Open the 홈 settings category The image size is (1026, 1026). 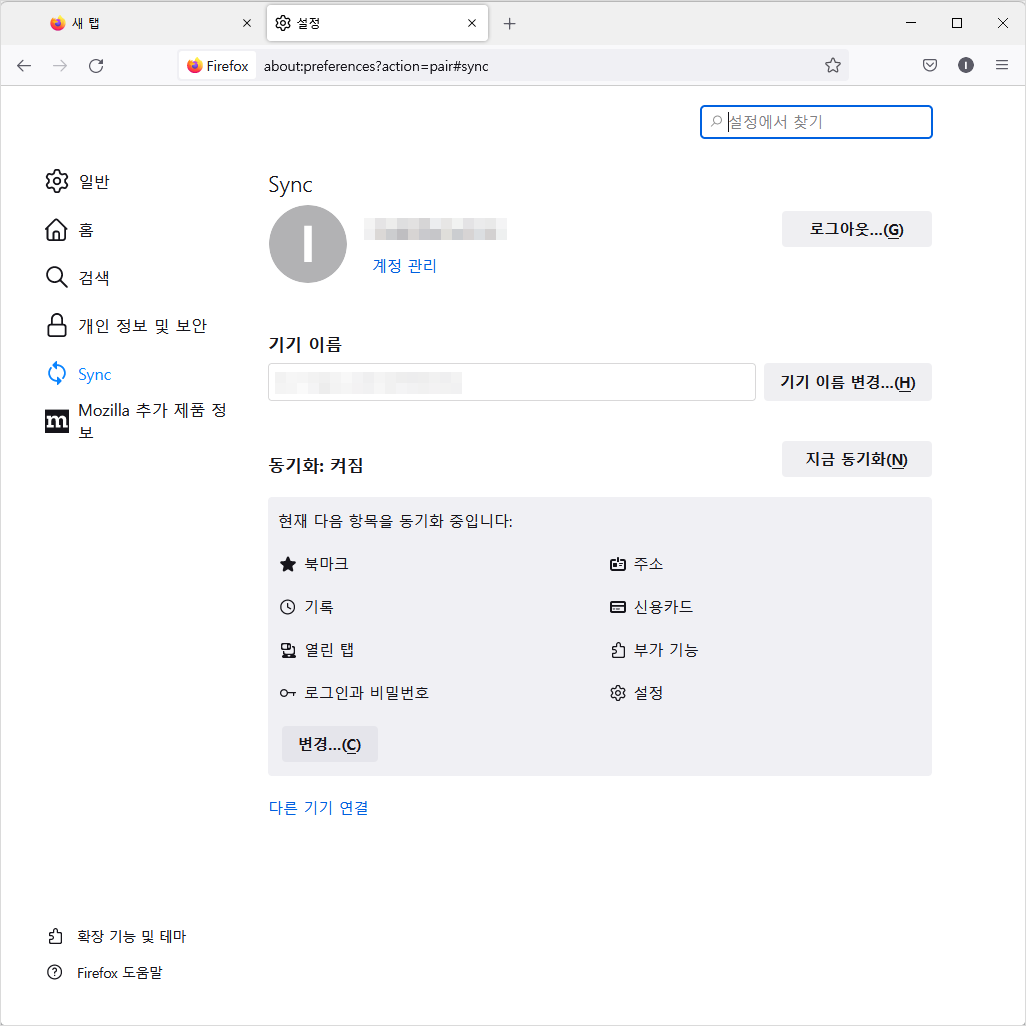[x=69, y=230]
